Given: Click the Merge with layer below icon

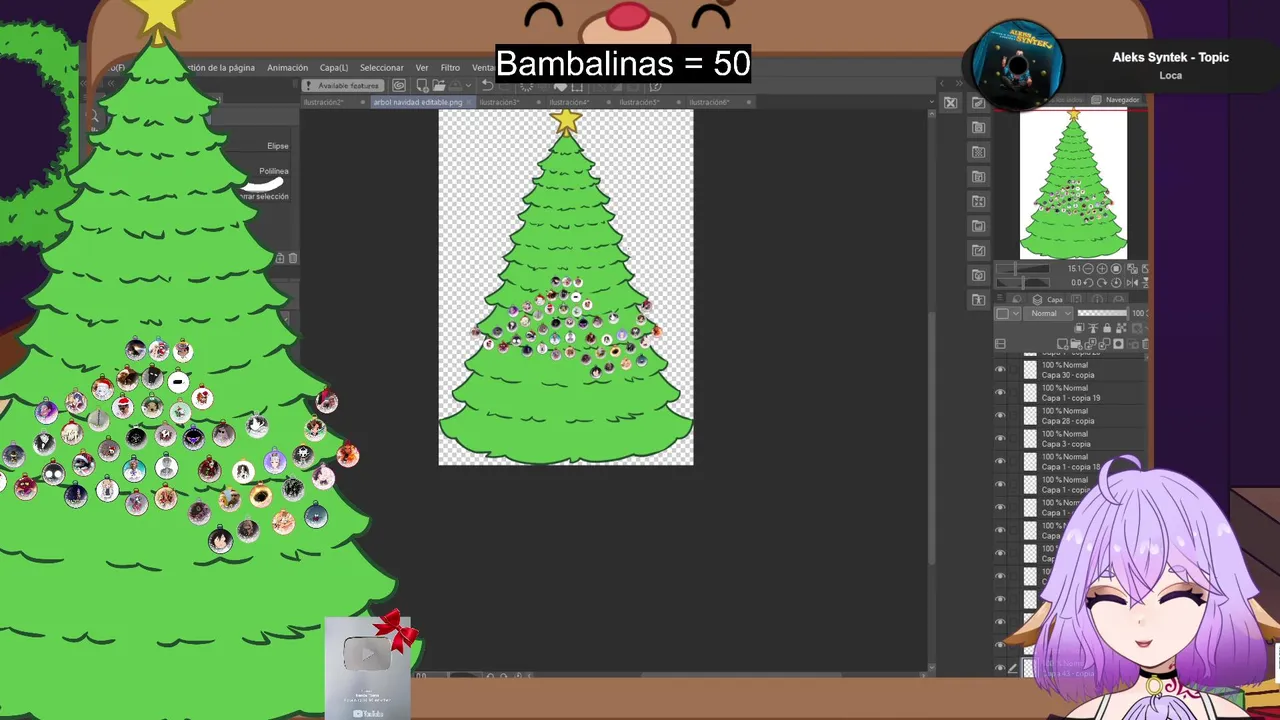Looking at the screenshot, I should pos(1104,344).
